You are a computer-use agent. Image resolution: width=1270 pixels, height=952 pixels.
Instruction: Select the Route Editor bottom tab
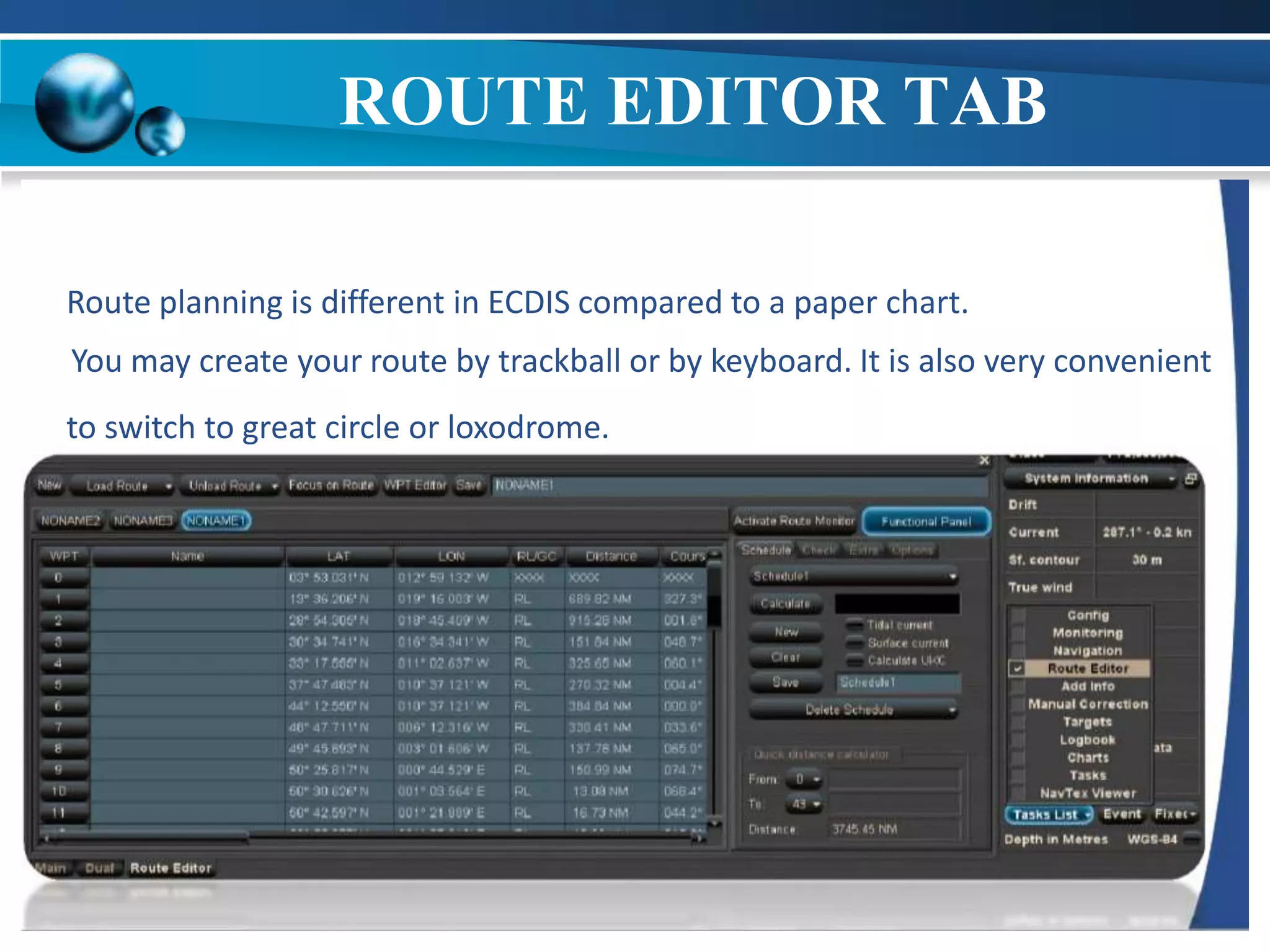(171, 868)
